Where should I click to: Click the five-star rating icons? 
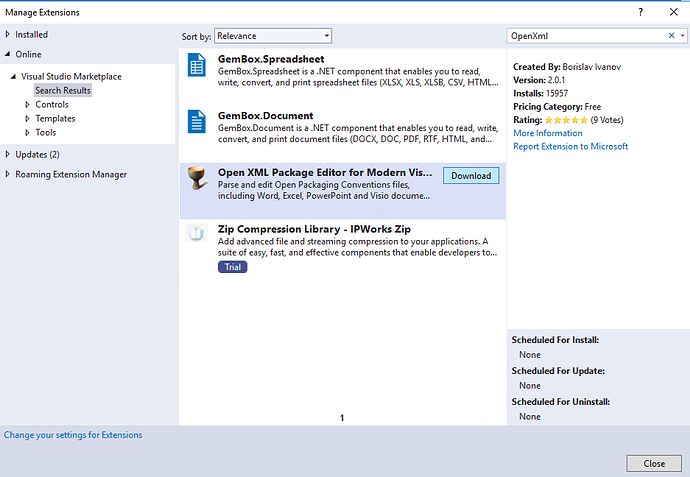tap(564, 120)
